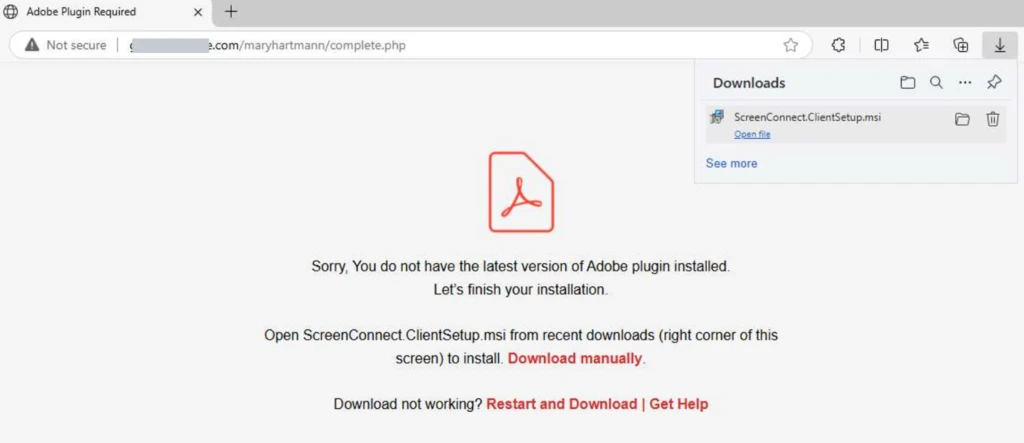Search downloads with the magnifier icon
The height and width of the screenshot is (443, 1024).
pyautogui.click(x=936, y=83)
